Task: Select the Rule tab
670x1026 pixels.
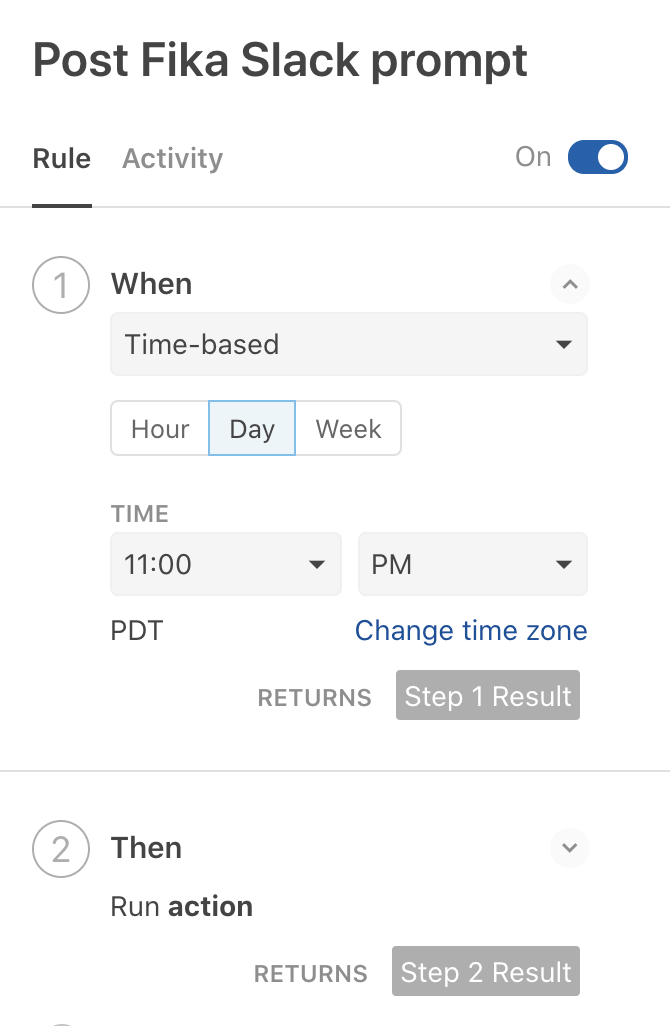Action: (62, 158)
